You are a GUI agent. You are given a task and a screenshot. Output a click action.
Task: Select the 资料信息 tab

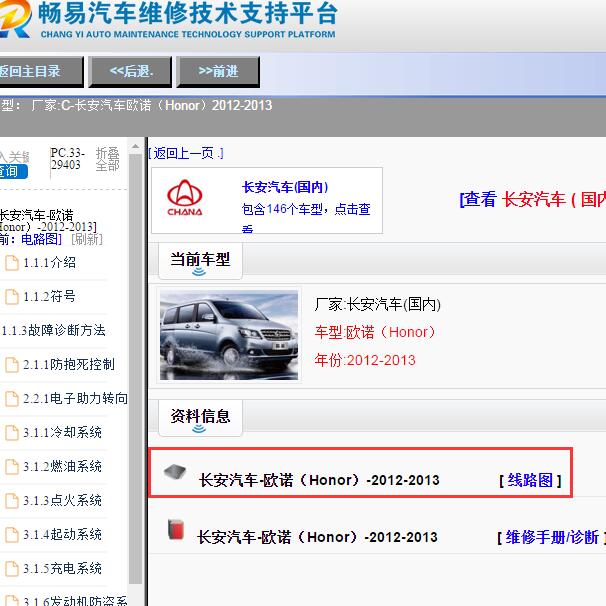(200, 417)
